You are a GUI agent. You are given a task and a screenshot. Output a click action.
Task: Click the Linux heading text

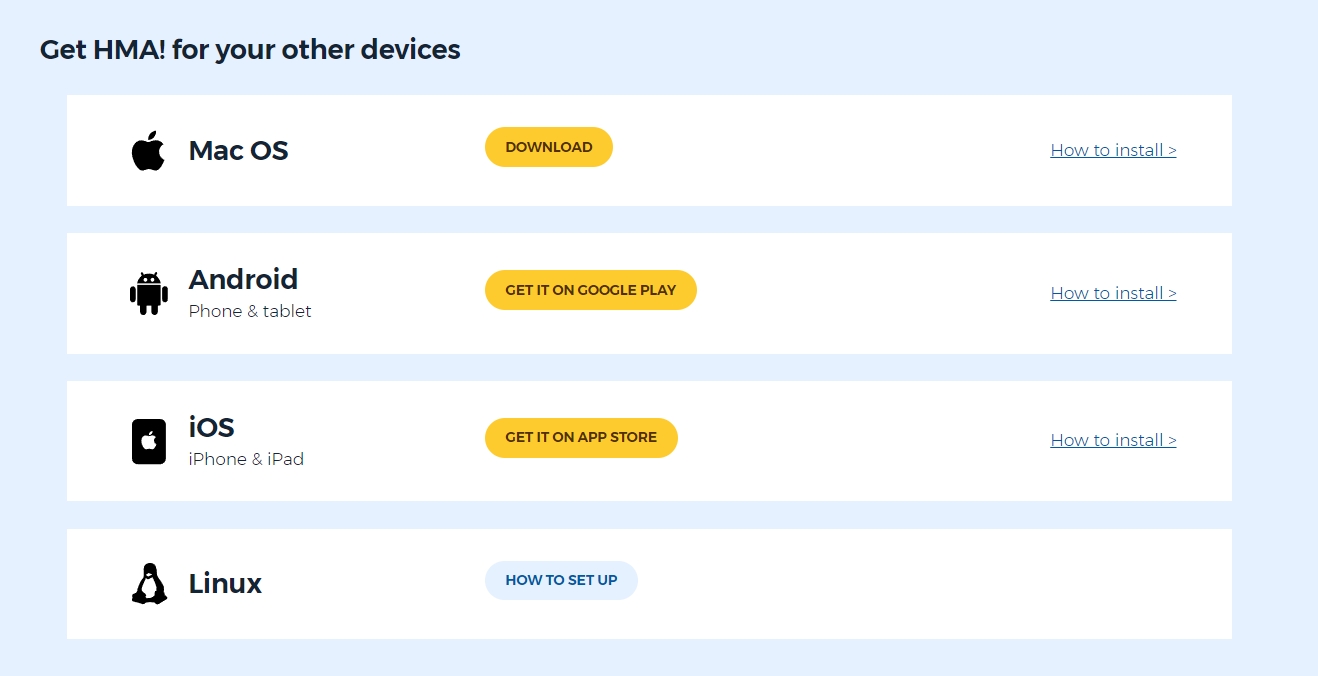[x=225, y=583]
